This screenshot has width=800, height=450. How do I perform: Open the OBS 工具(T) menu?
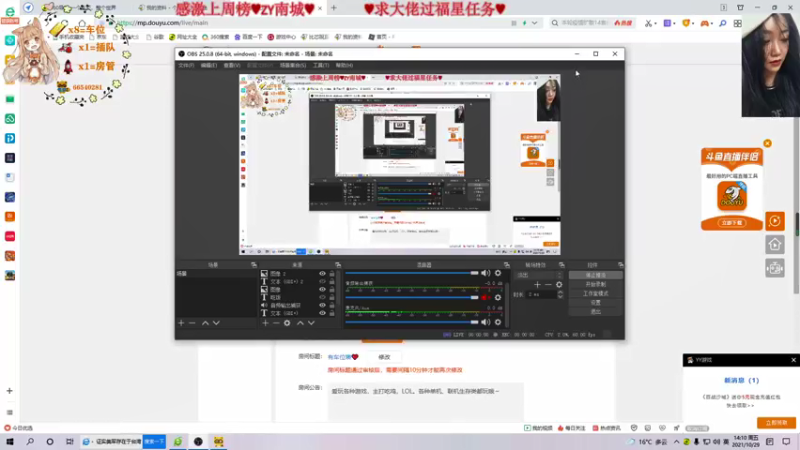pos(321,65)
